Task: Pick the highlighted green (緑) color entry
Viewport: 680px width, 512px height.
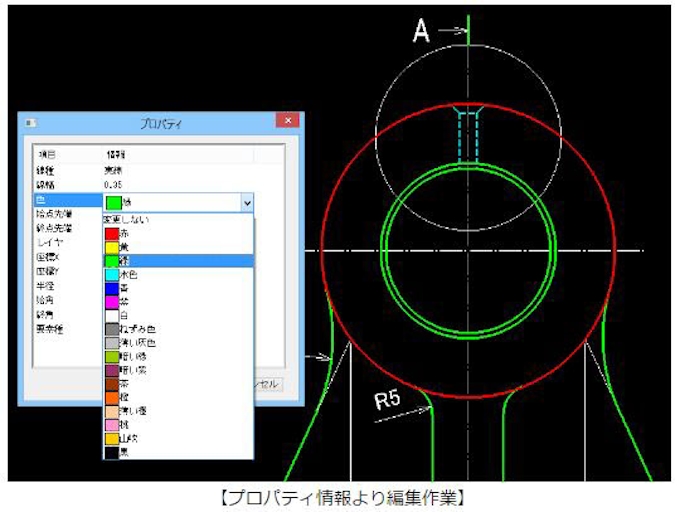Action: coord(124,260)
